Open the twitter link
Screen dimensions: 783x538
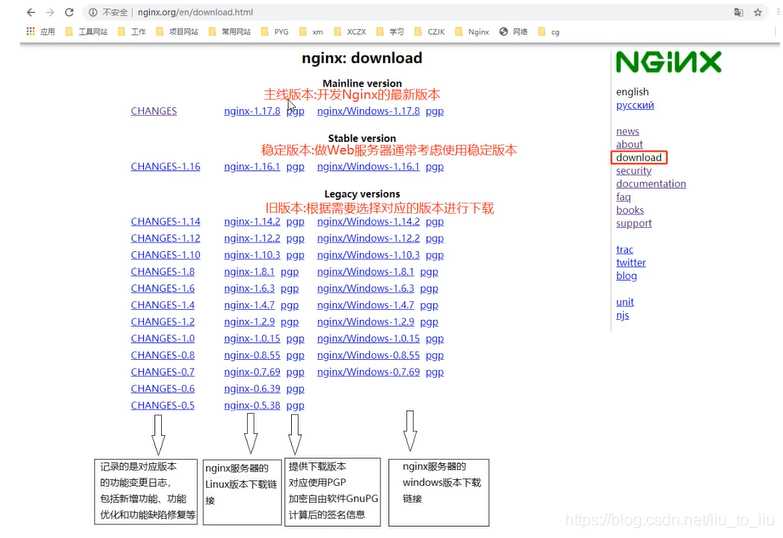pos(631,262)
